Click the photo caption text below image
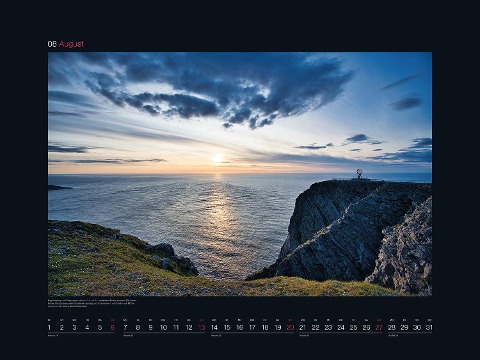The width and height of the screenshot is (480, 360). coord(92,303)
